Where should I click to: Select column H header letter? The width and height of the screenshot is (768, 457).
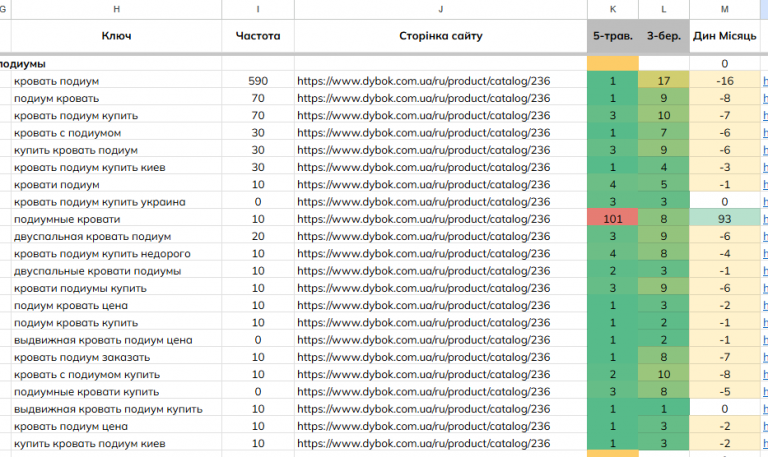click(x=116, y=9)
